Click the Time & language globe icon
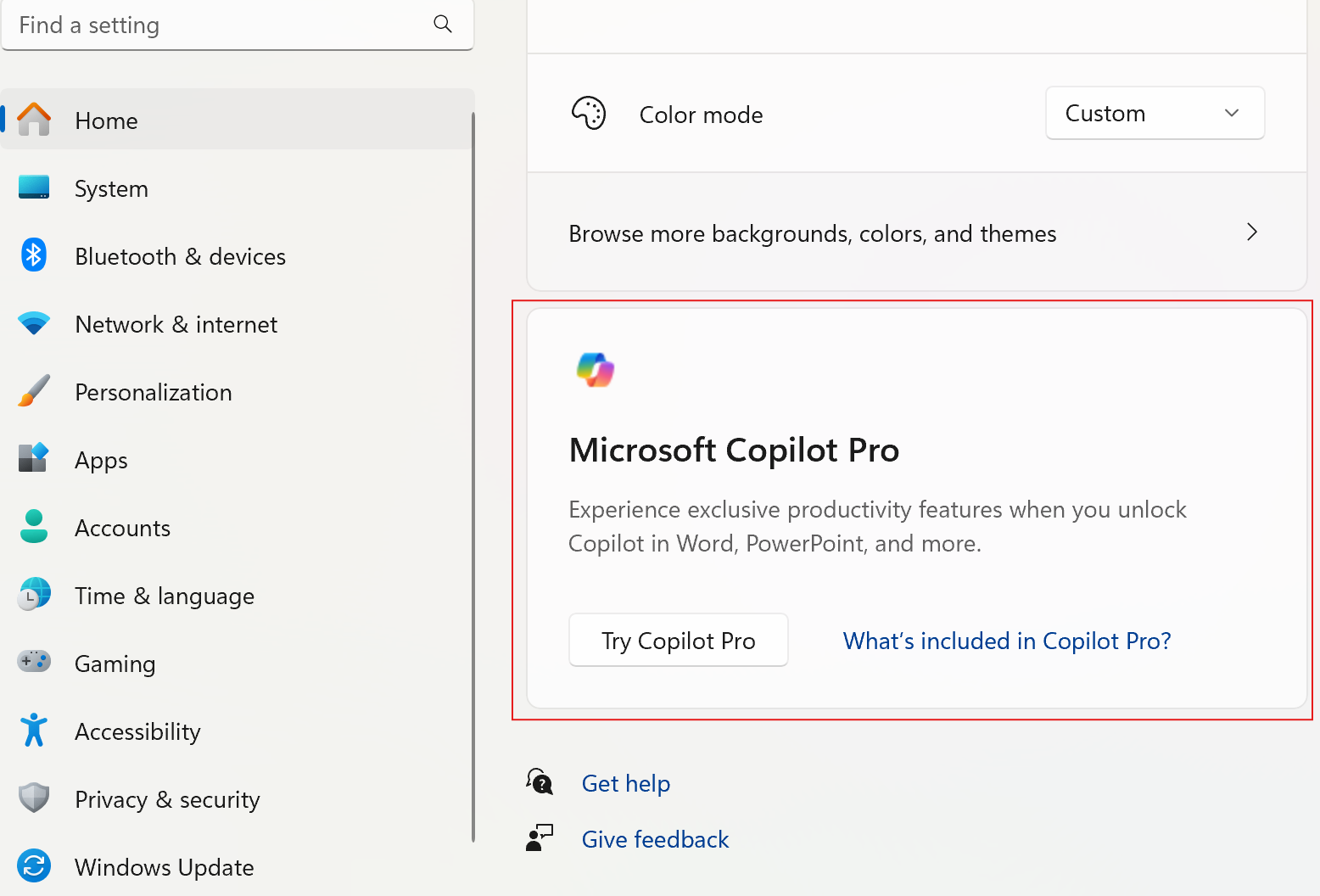Viewport: 1320px width, 896px height. tap(34, 594)
